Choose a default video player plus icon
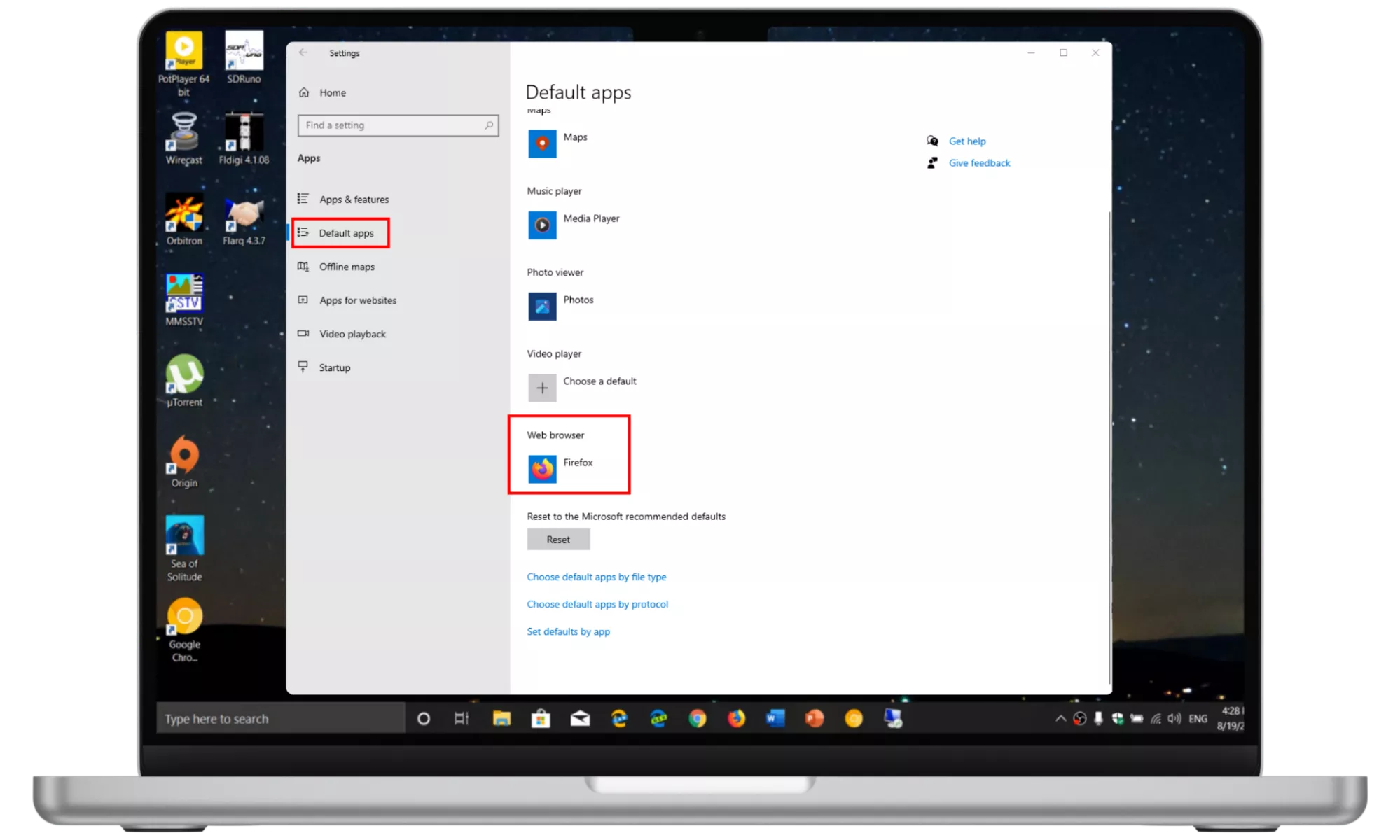This screenshot has width=1400, height=840. (542, 388)
